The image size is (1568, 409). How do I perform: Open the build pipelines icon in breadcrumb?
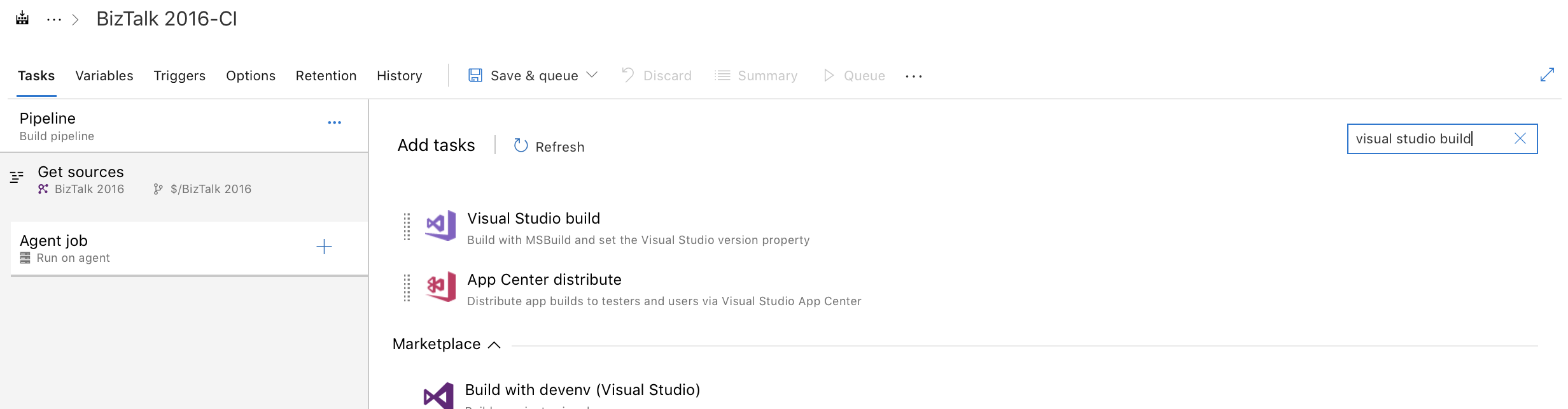point(22,18)
